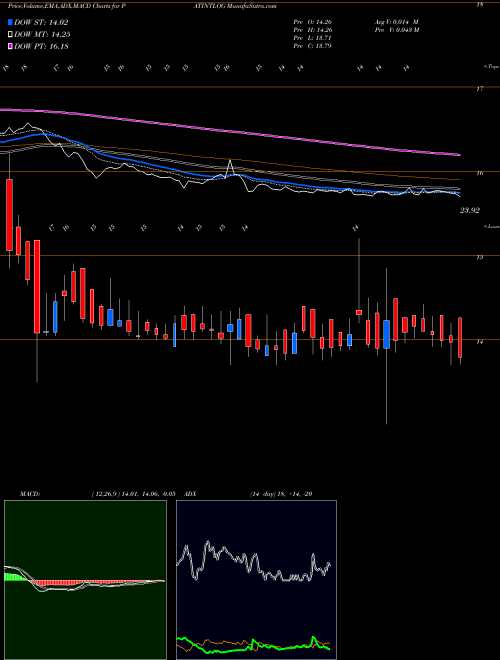The image size is (500, 660).
Task: Click the 'Pre C: 13.79' value
Action: 312,46
